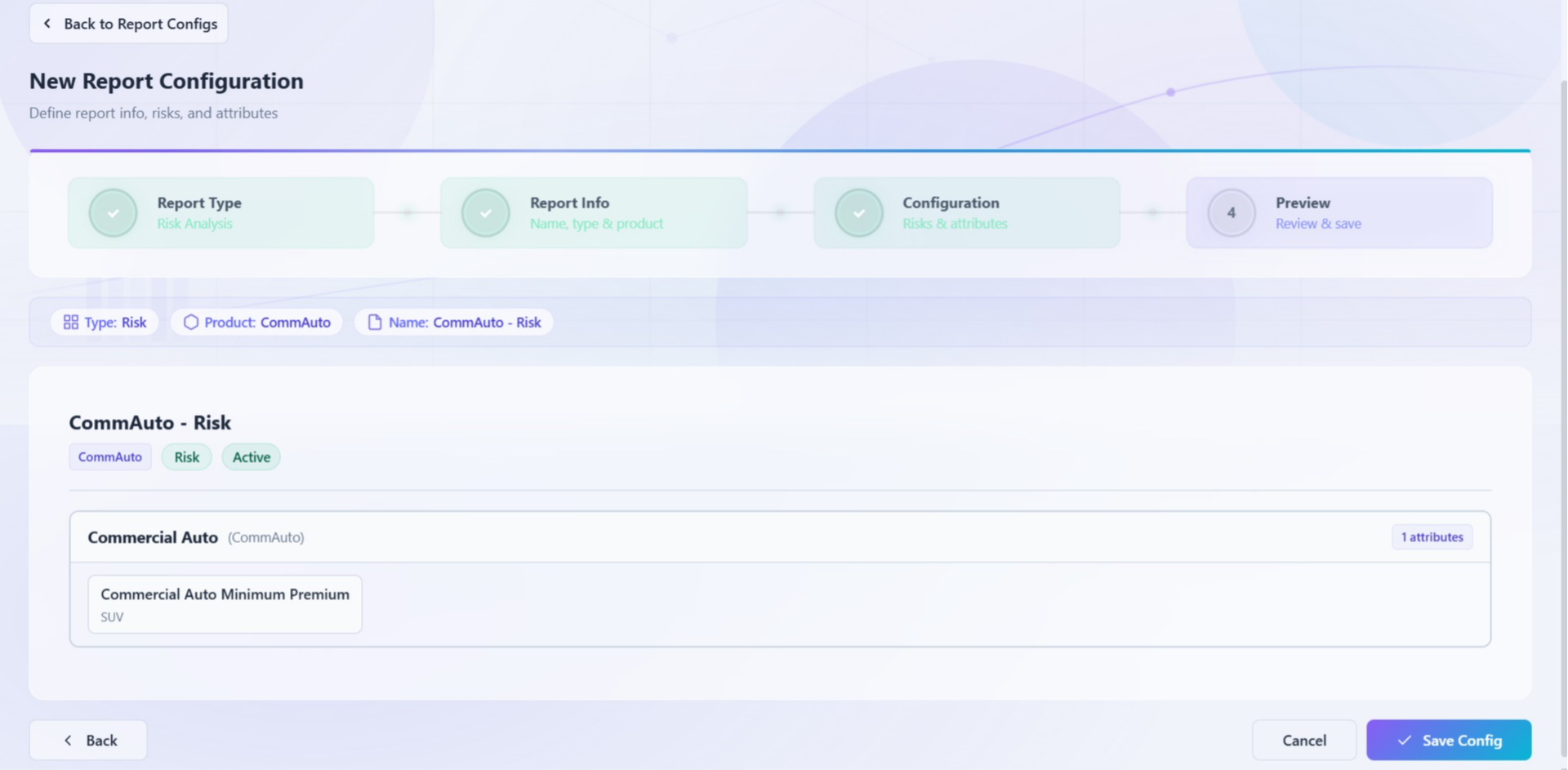Open the Report Type wizard step
1568x770 pixels.
tap(221, 213)
